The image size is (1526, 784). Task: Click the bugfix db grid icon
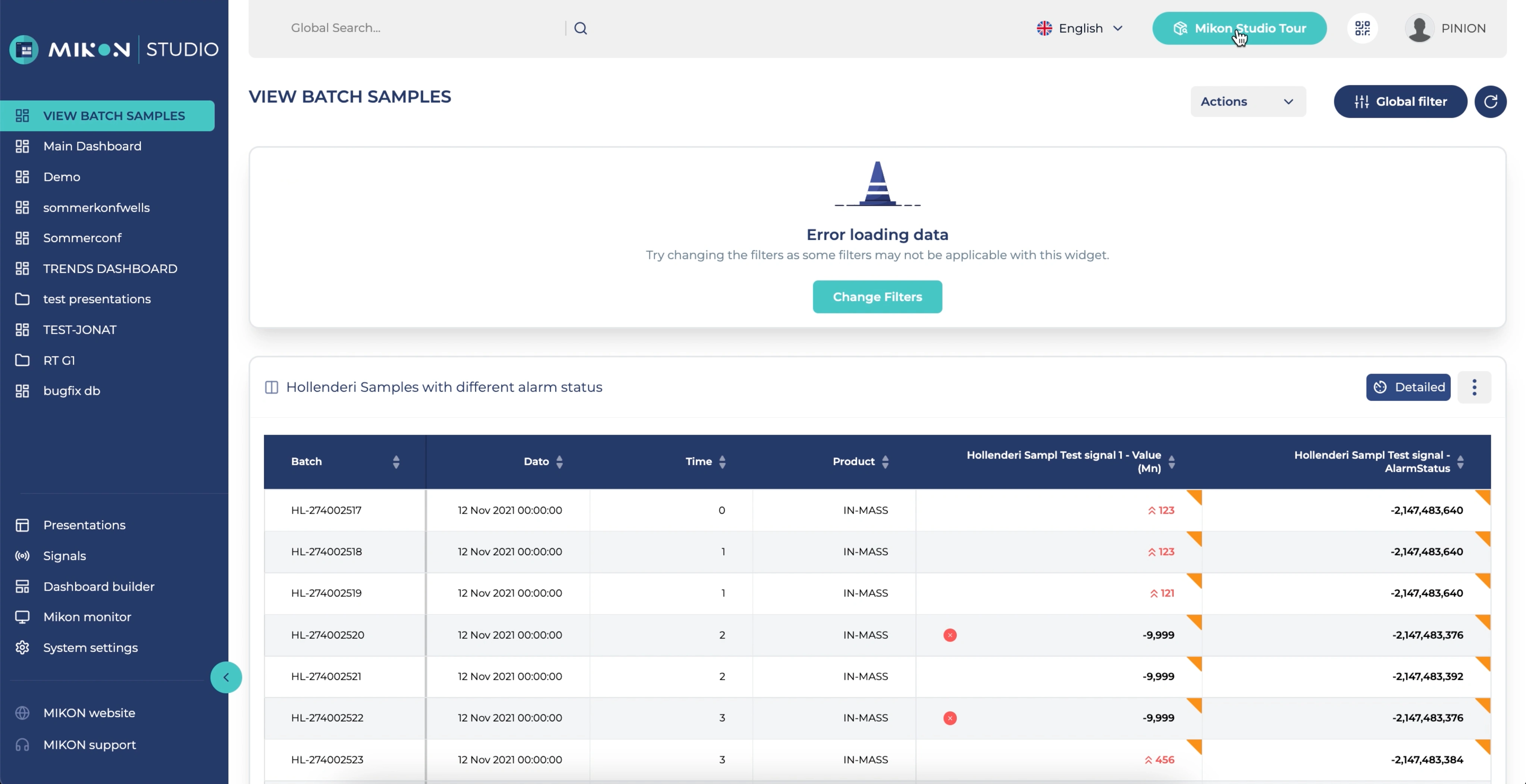tap(22, 391)
